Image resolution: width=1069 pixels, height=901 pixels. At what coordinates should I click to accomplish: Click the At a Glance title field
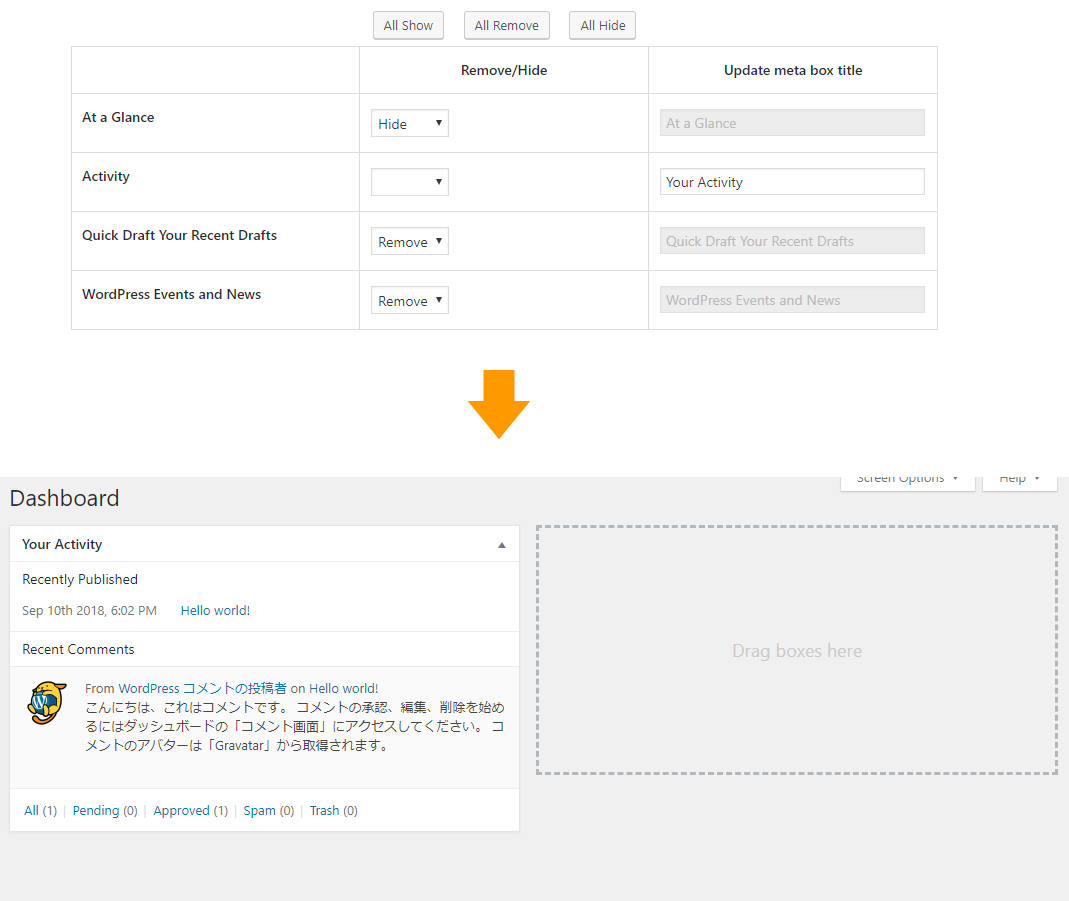click(792, 123)
